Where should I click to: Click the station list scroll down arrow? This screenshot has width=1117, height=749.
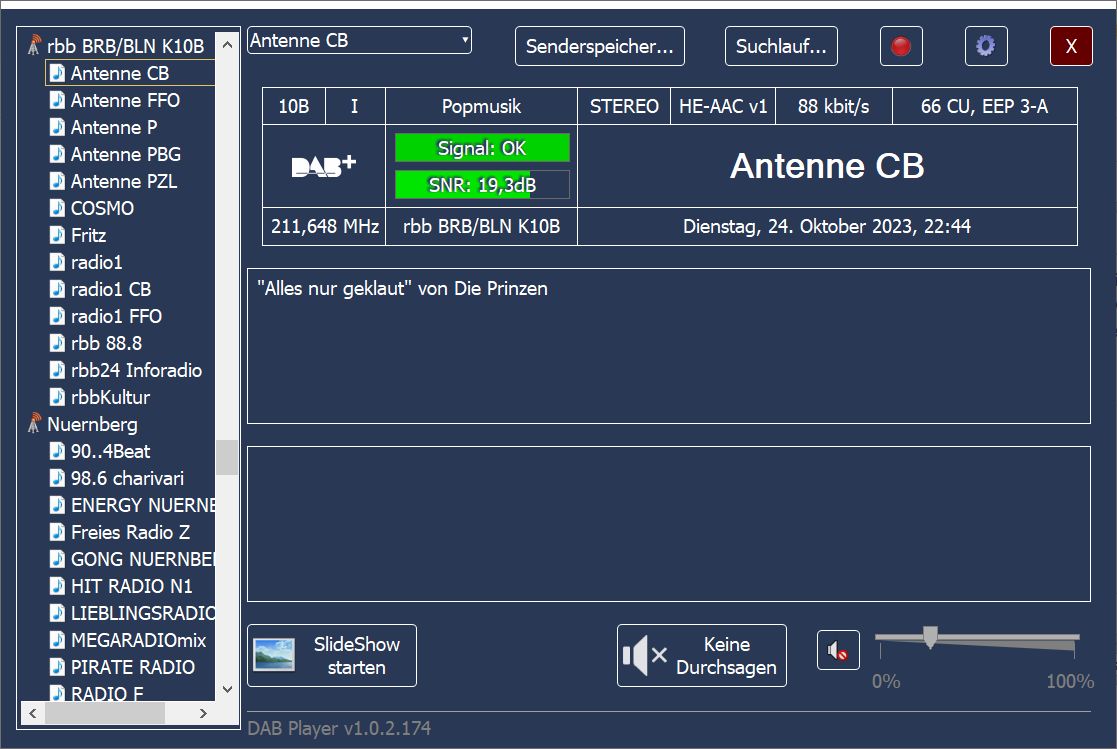(x=227, y=689)
